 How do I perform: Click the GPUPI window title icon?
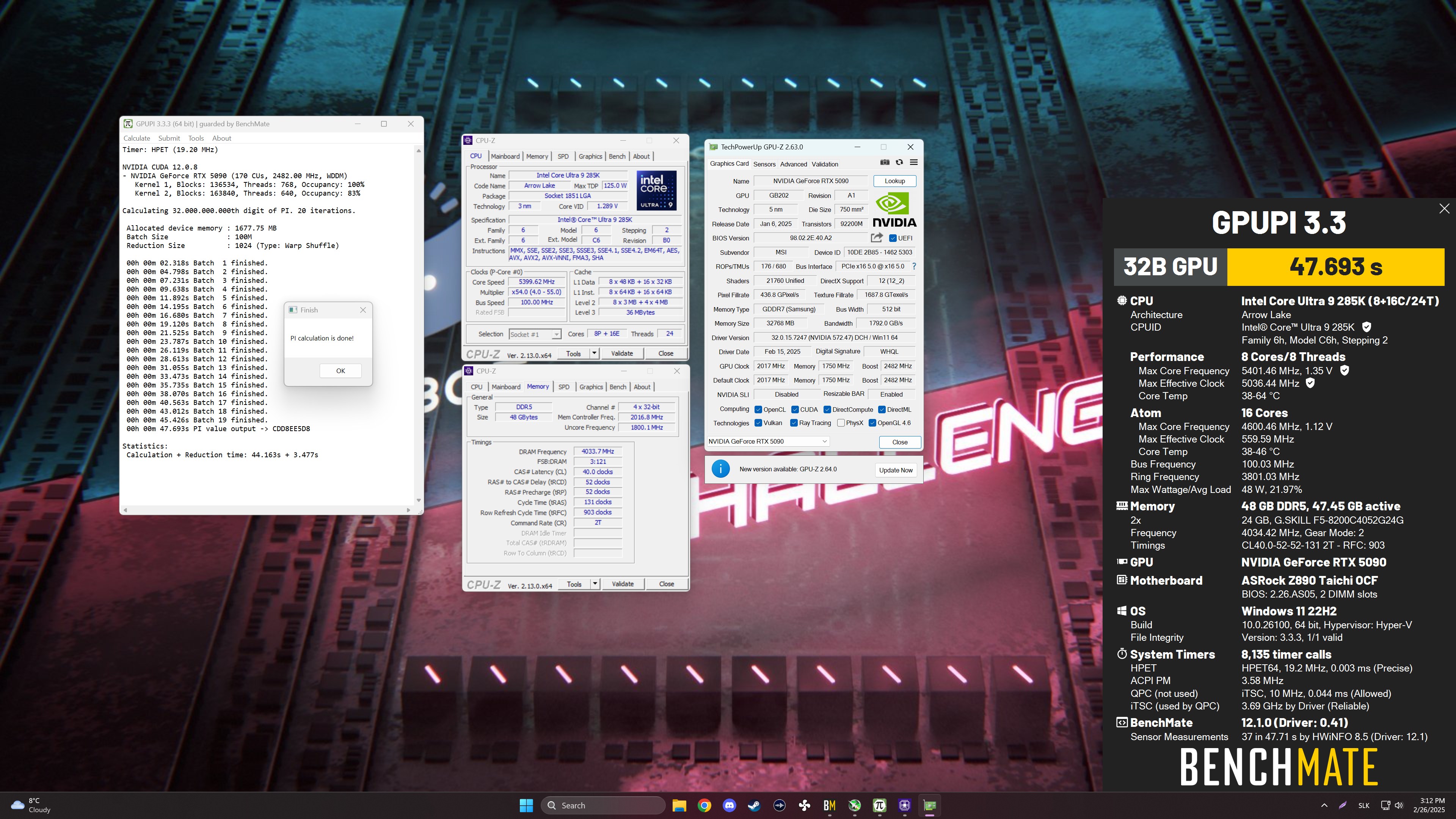128,124
